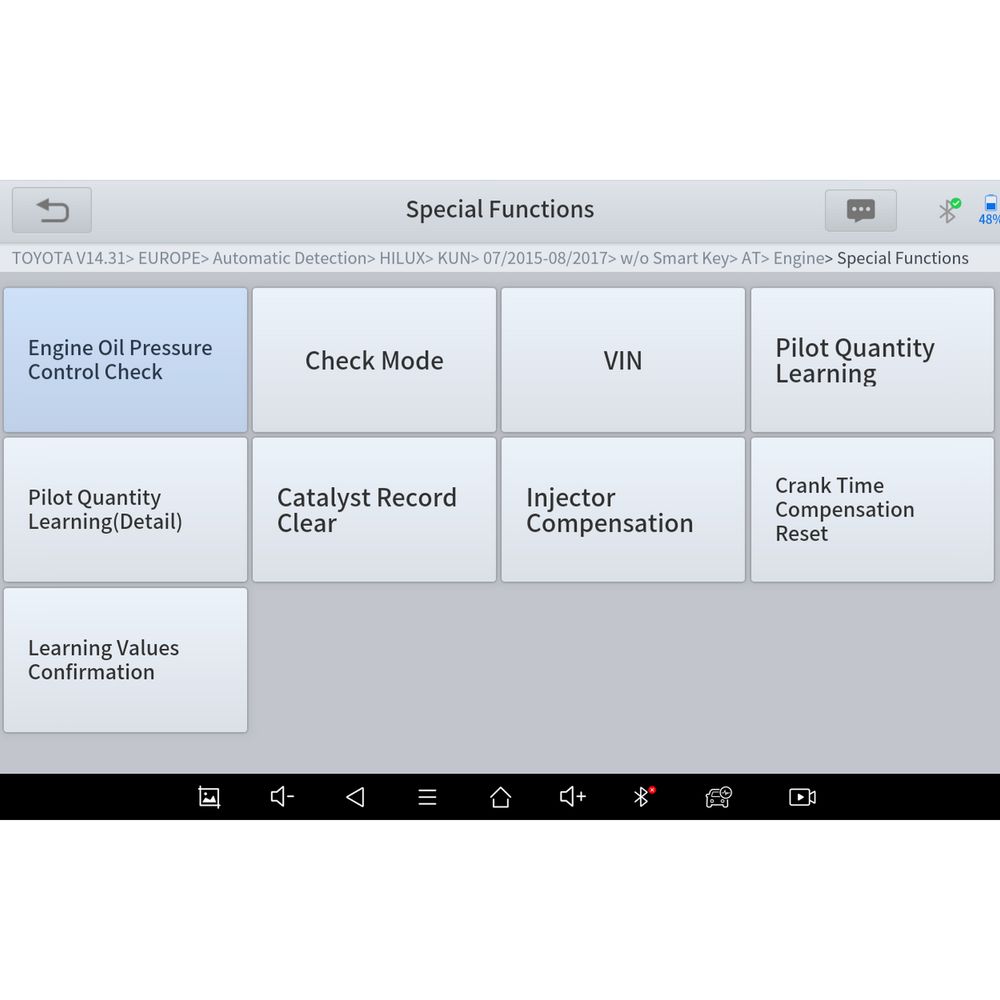This screenshot has width=1000, height=1000.
Task: Lower volume with the speaker minus icon
Action: 282,797
